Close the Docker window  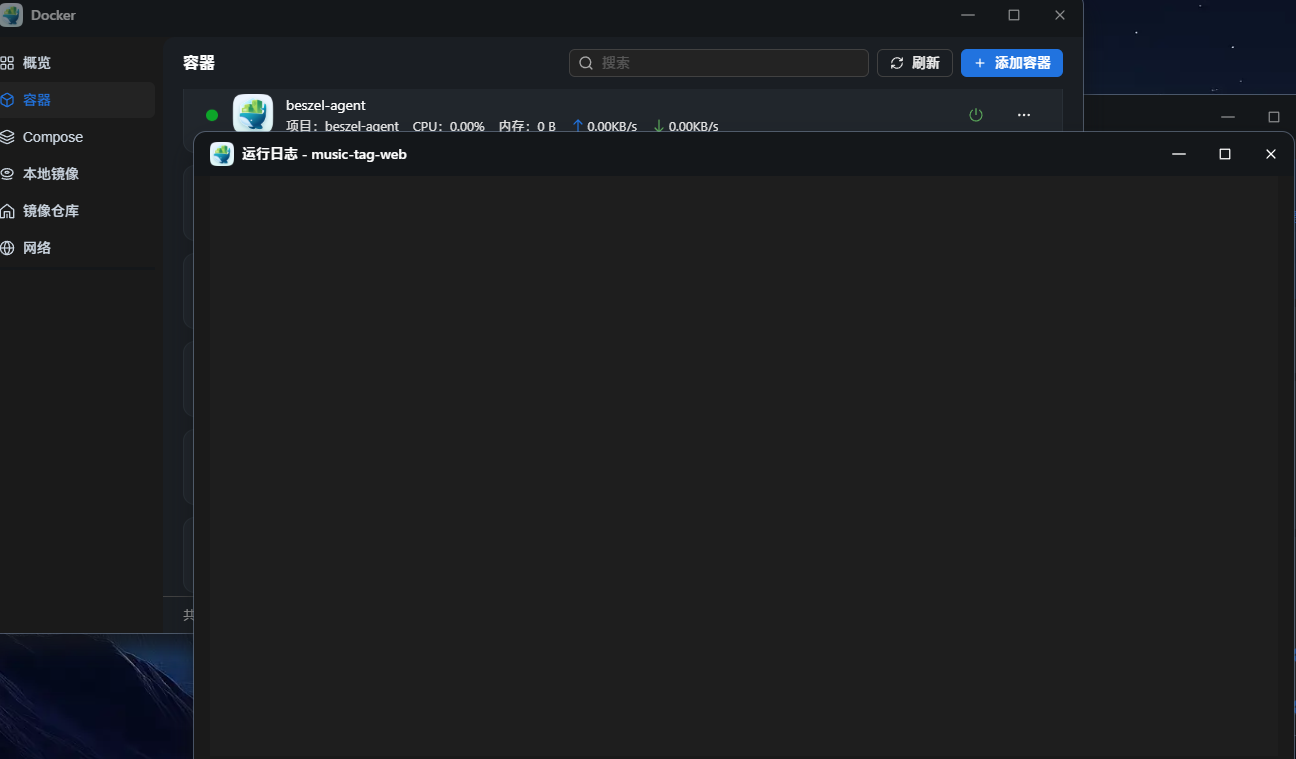1060,15
